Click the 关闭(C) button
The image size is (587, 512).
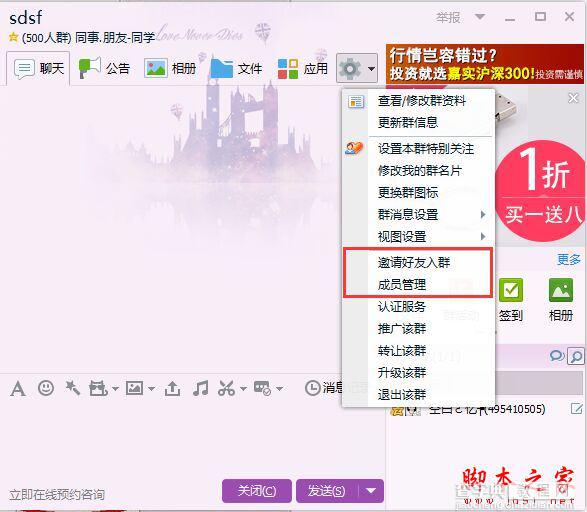click(257, 491)
